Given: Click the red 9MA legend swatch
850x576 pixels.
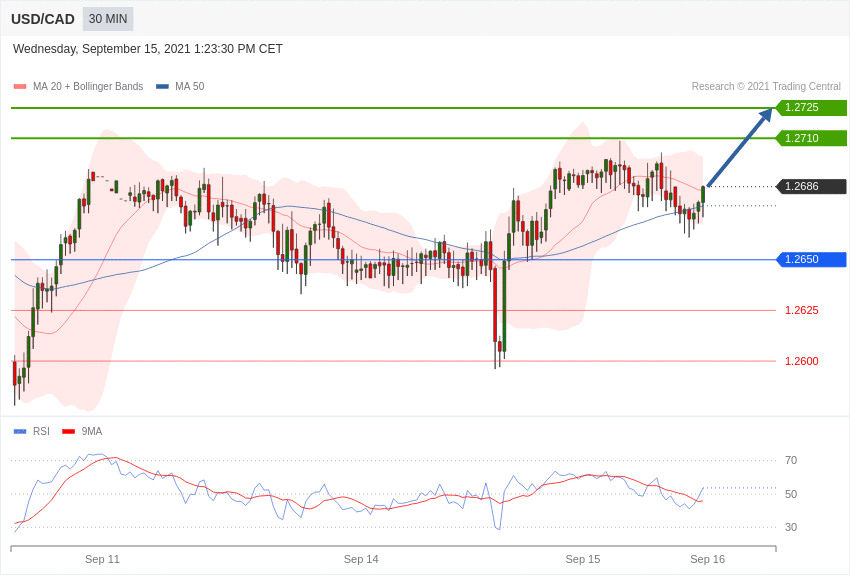Looking at the screenshot, I should (69, 431).
